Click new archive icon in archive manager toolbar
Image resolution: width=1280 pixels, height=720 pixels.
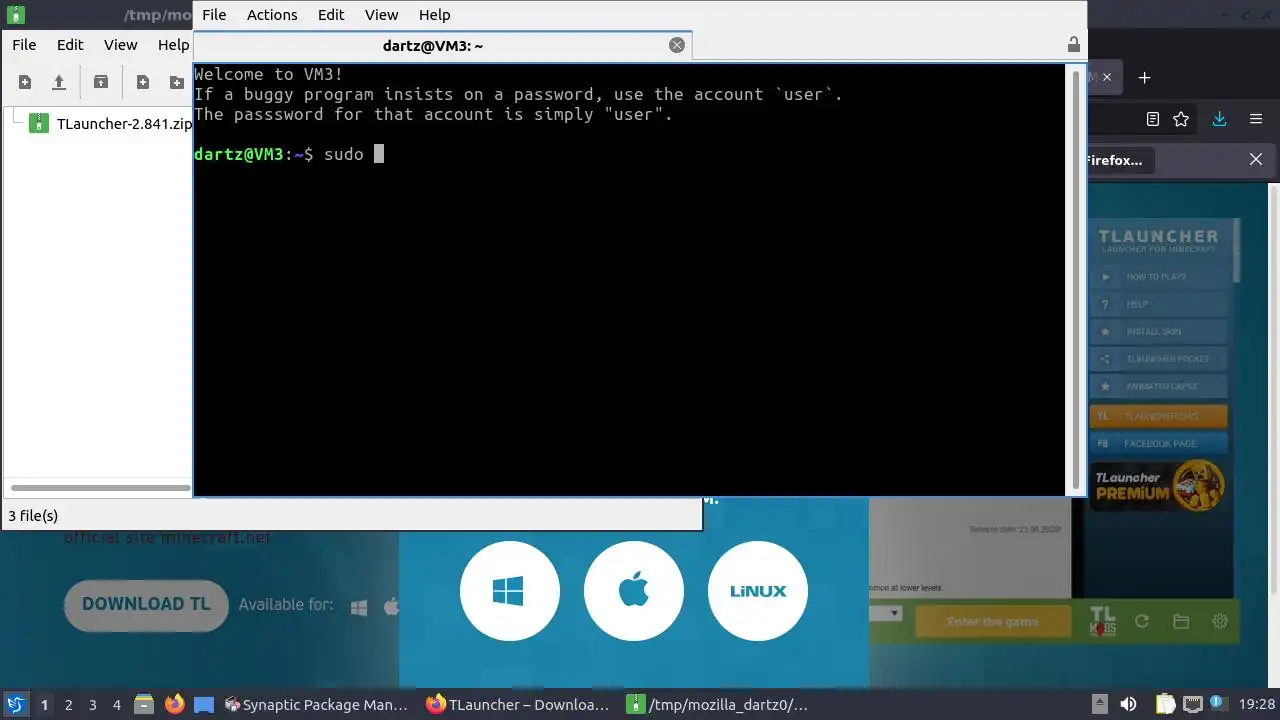(25, 82)
